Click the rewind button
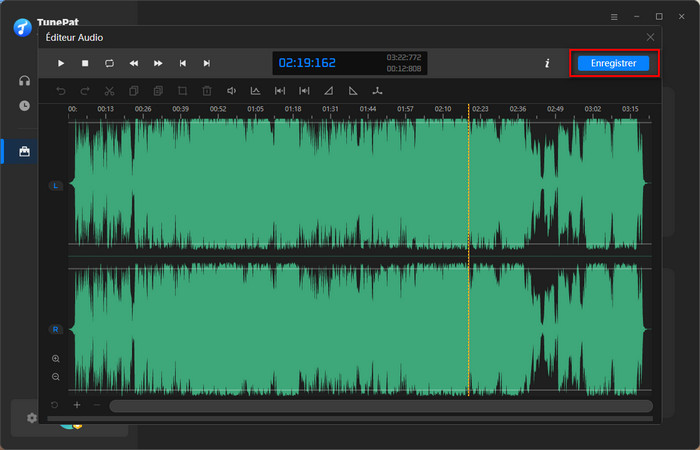 134,63
